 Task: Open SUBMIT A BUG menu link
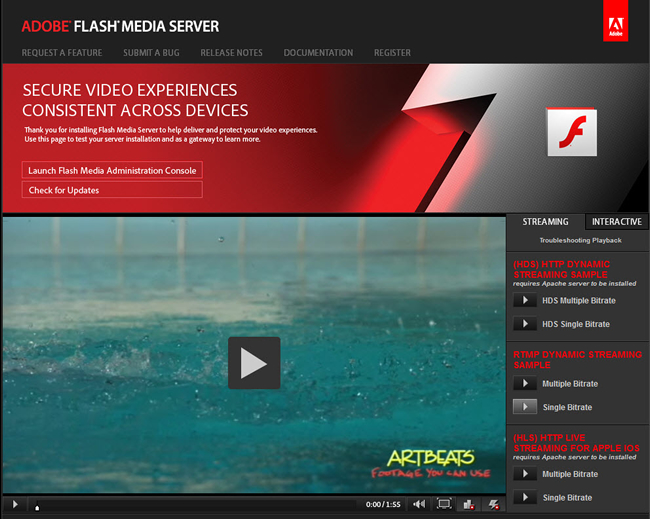pos(151,53)
